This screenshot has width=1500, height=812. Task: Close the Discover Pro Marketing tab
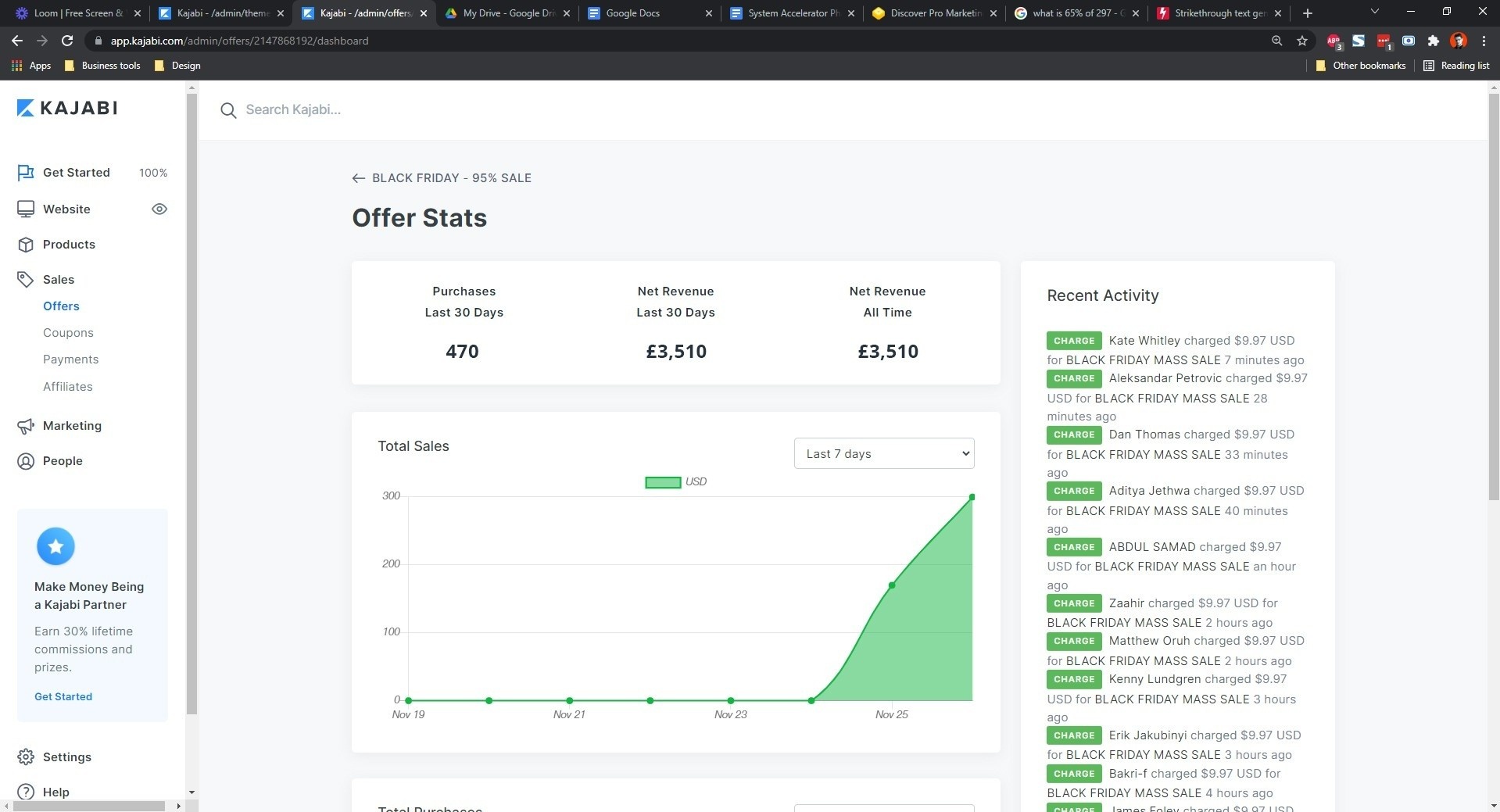click(993, 13)
